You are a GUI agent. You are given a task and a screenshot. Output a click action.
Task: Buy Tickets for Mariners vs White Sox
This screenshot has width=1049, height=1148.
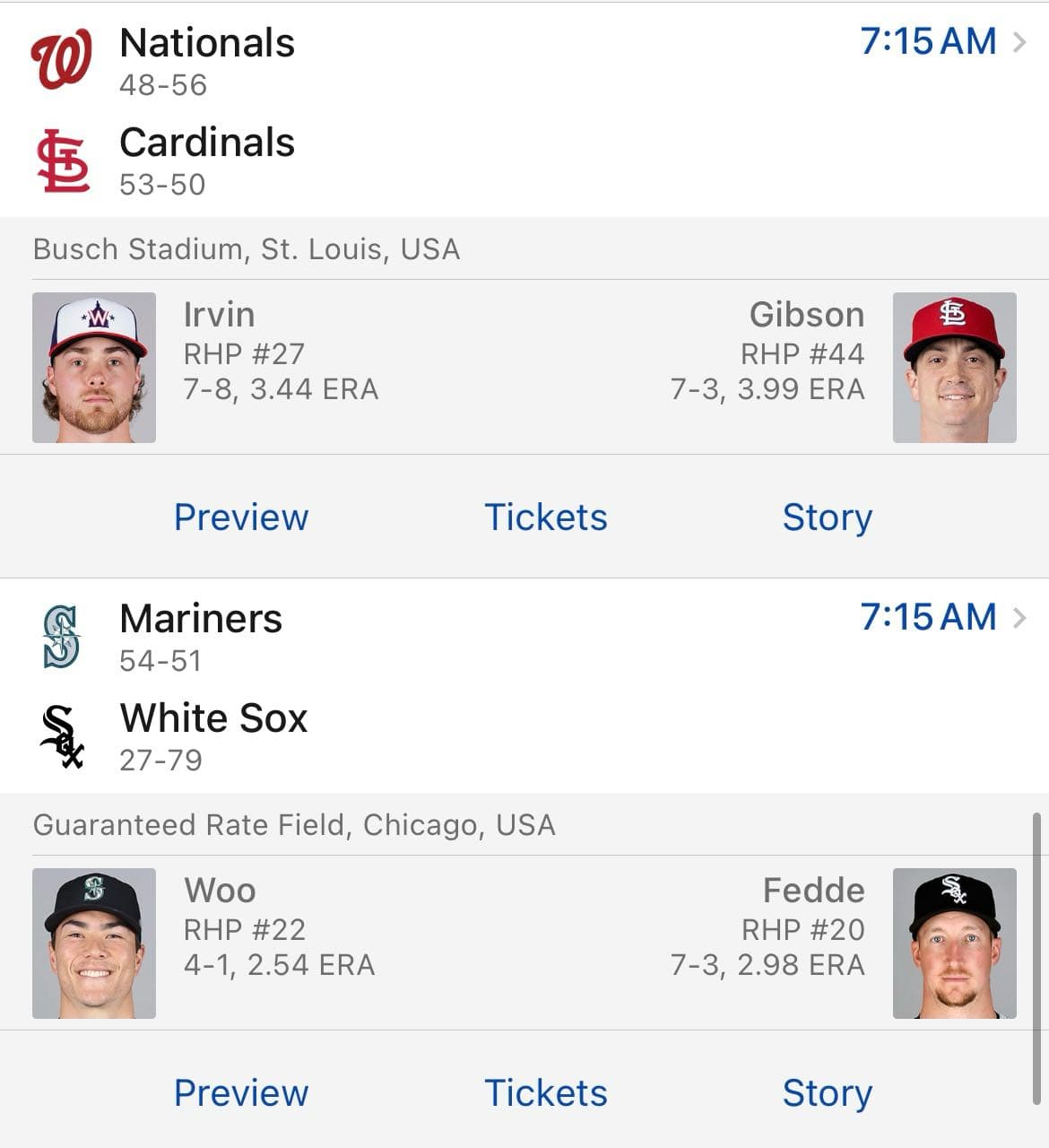click(545, 1093)
